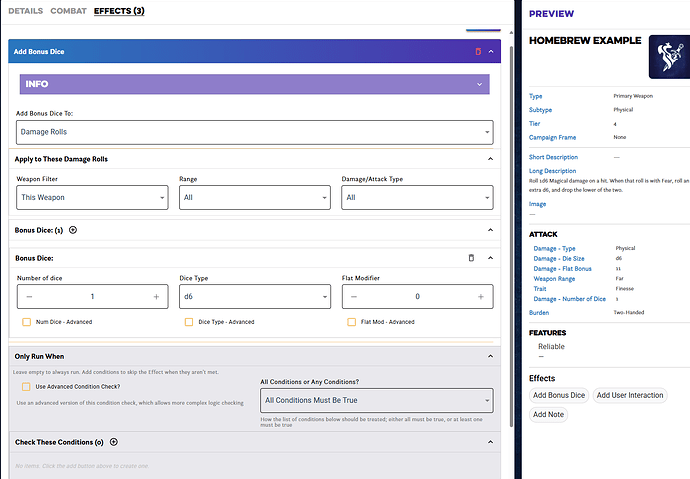The image size is (690, 479).
Task: Click the effects panel vertical scrollbar
Action: coord(511,235)
